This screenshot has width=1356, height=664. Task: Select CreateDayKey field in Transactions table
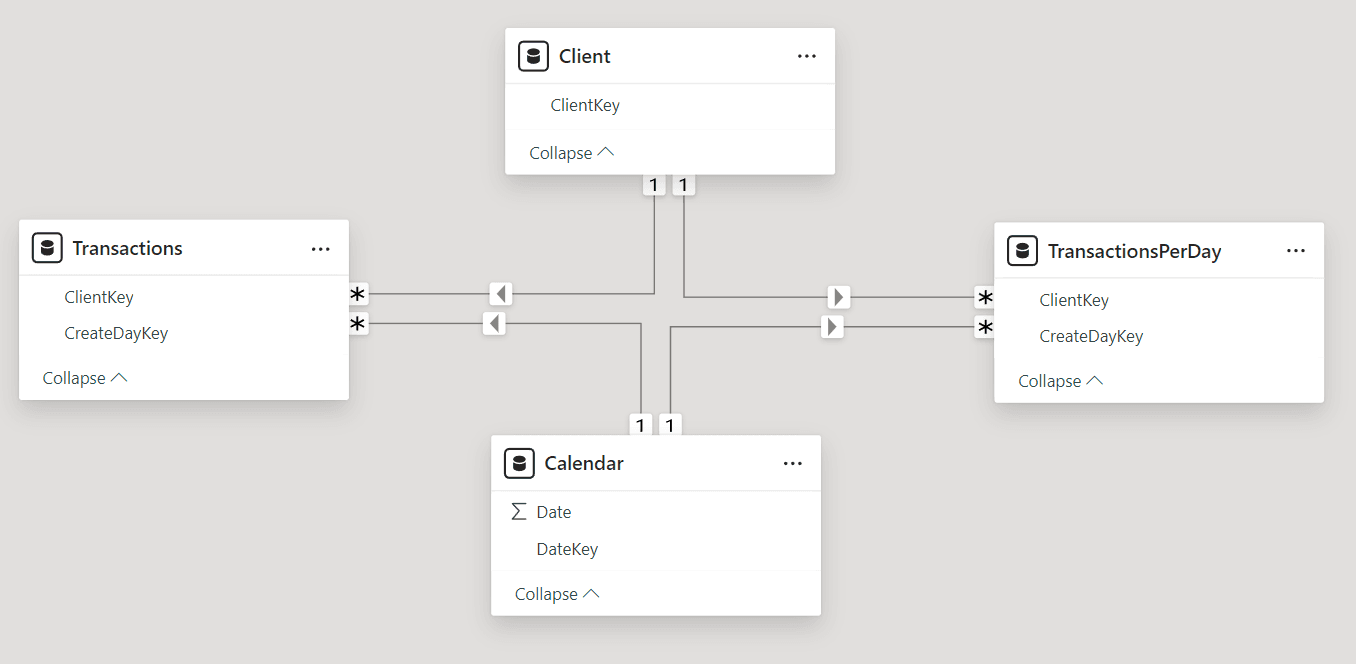tap(116, 333)
